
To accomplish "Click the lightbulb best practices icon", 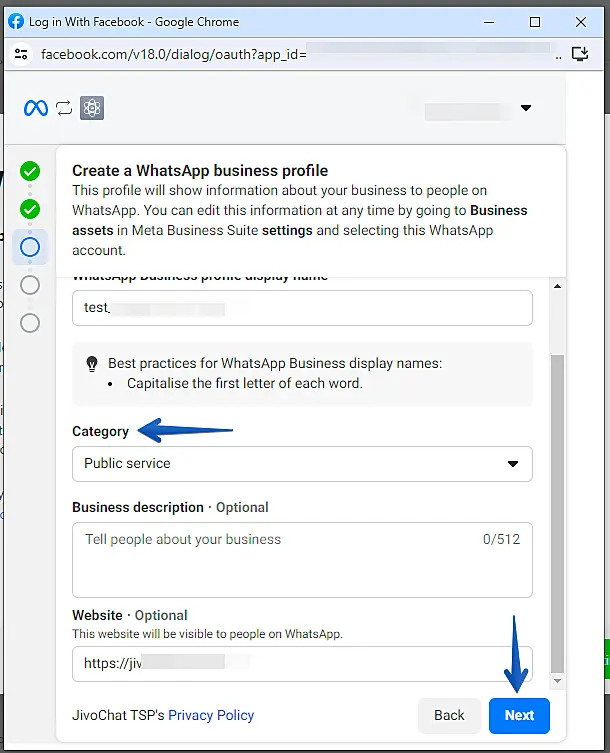I will point(93,363).
